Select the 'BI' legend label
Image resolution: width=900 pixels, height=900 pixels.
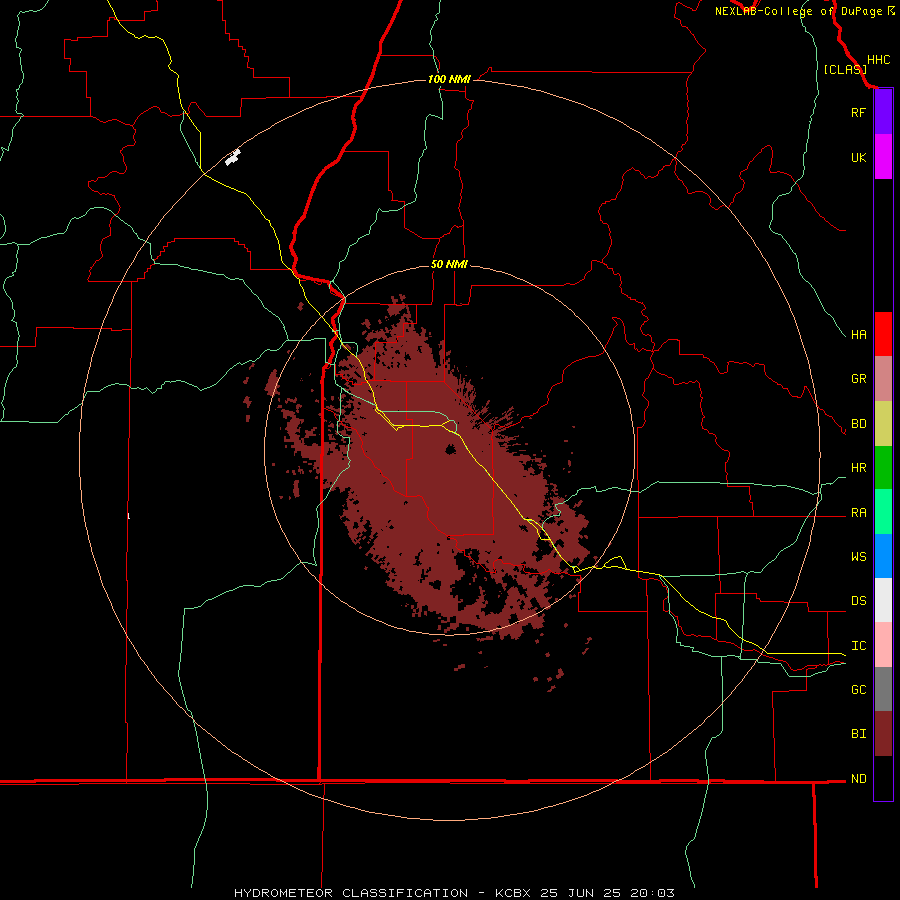tap(858, 734)
